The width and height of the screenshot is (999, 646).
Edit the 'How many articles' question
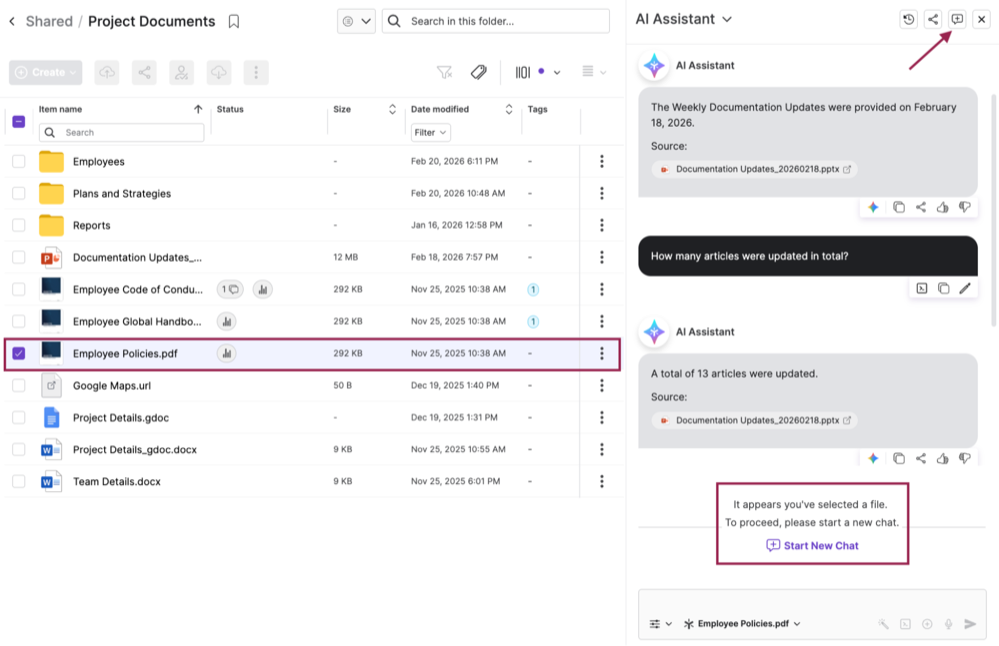tap(965, 288)
